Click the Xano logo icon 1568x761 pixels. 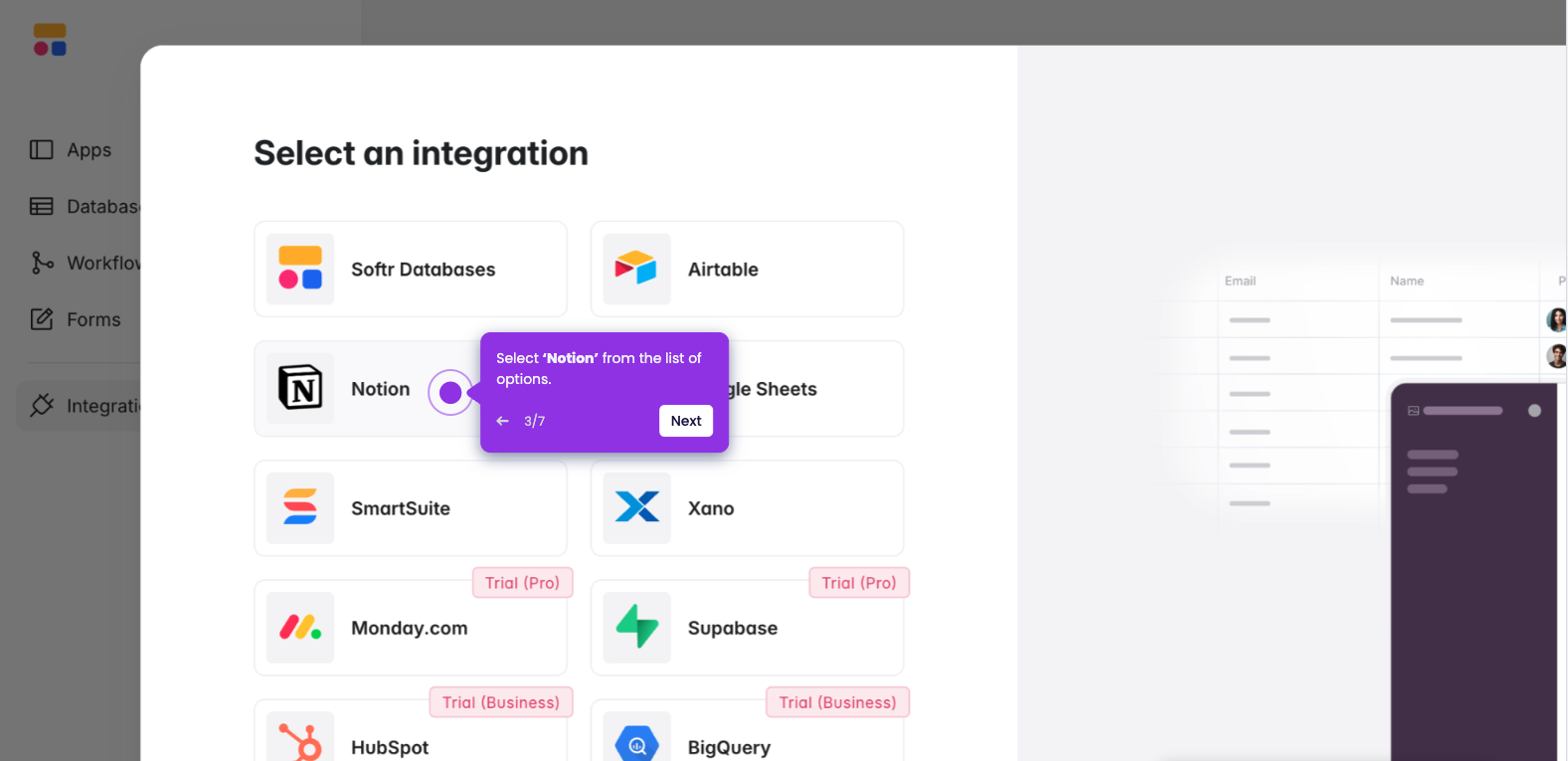pos(636,508)
